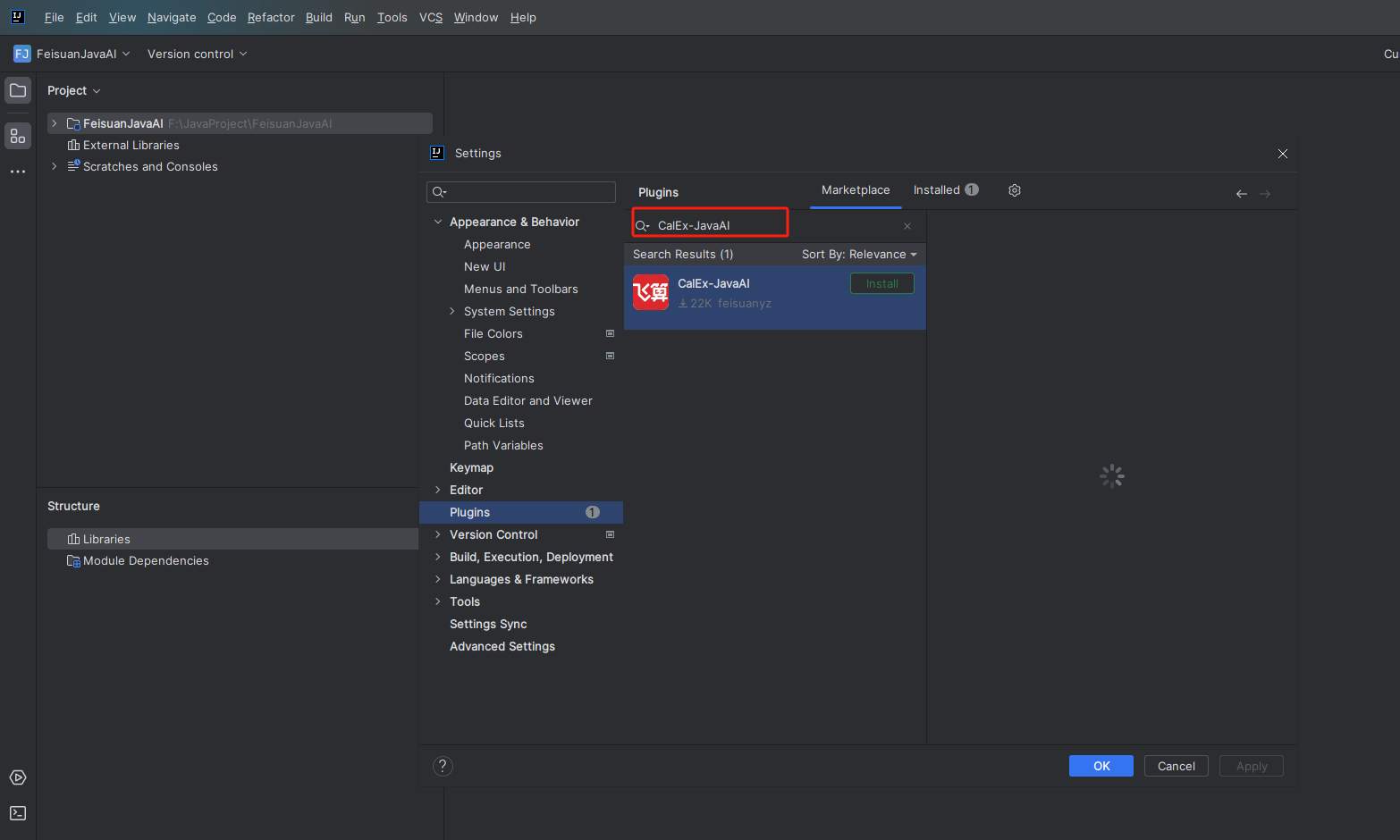This screenshot has width=1400, height=840.
Task: Select the New UI settings item
Action: (x=485, y=266)
